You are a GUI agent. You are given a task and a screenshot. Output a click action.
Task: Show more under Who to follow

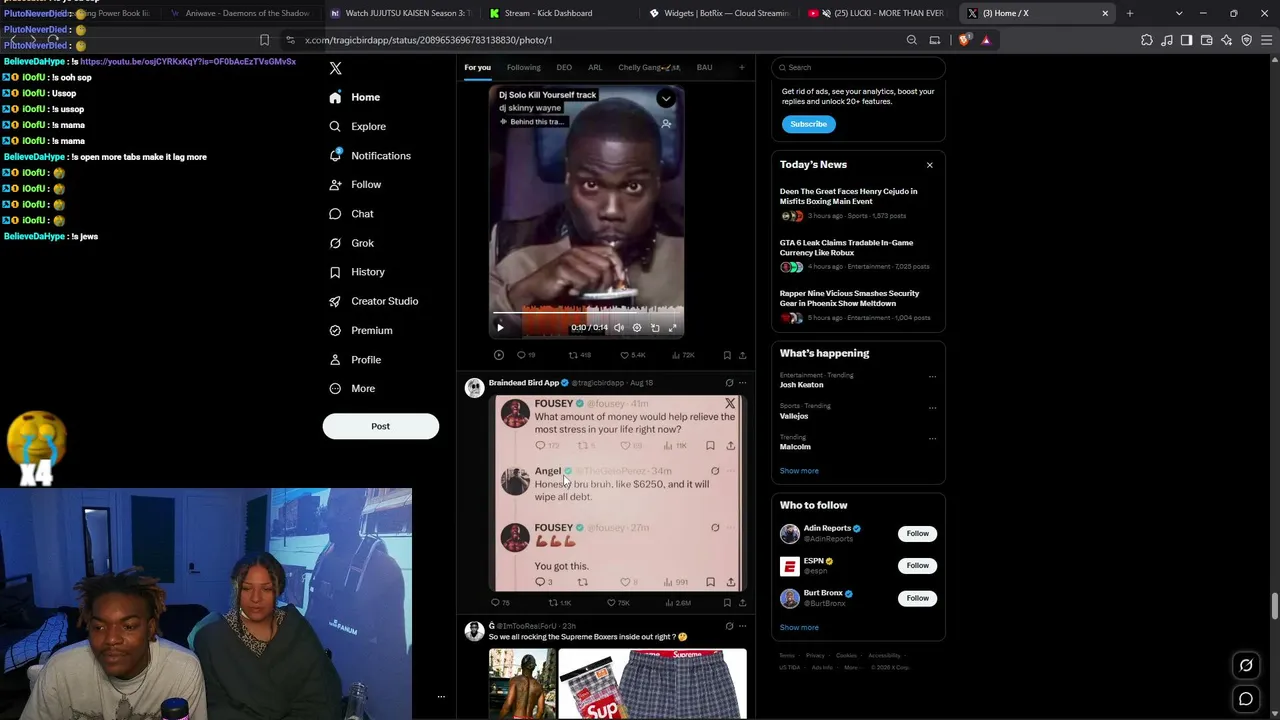tap(799, 628)
